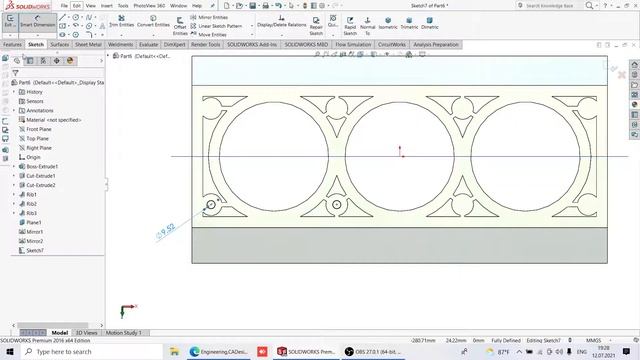Click Windows Start button
Image resolution: width=640 pixels, height=360 pixels.
point(10,352)
